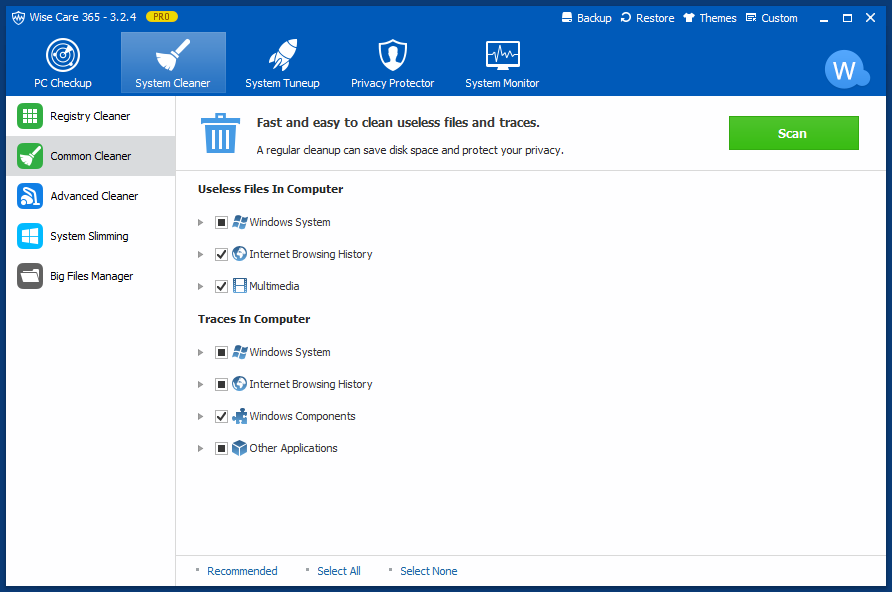
Task: Open the Restore option in title bar
Action: click(x=647, y=18)
